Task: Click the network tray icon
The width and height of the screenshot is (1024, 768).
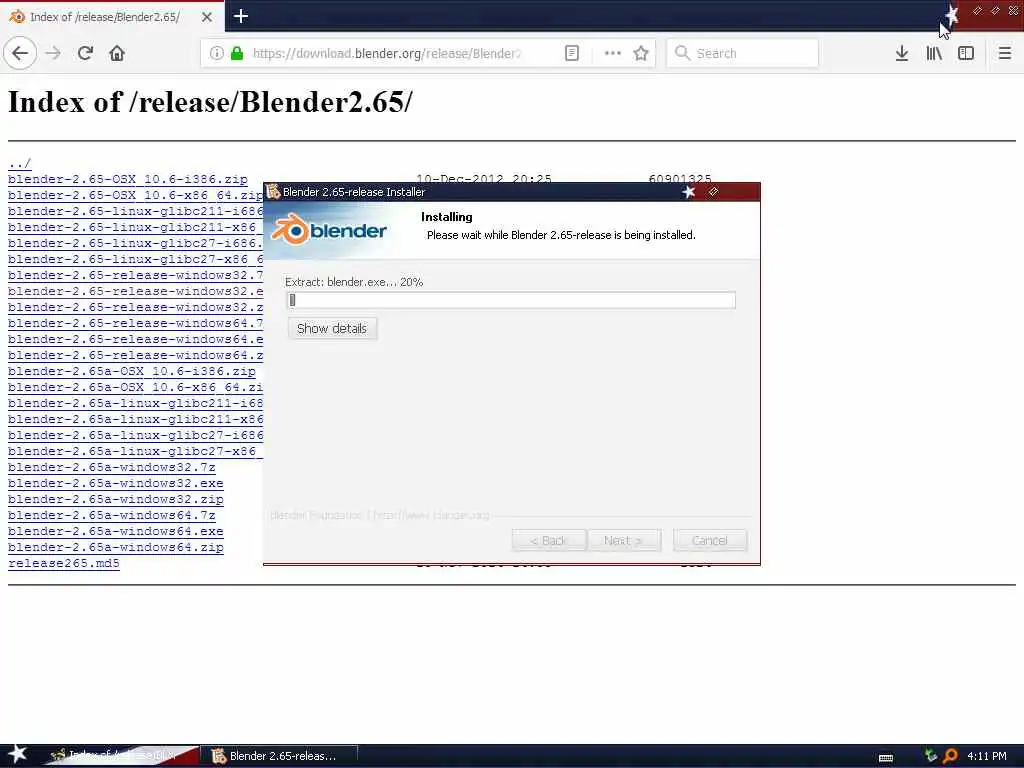Action: click(x=931, y=756)
